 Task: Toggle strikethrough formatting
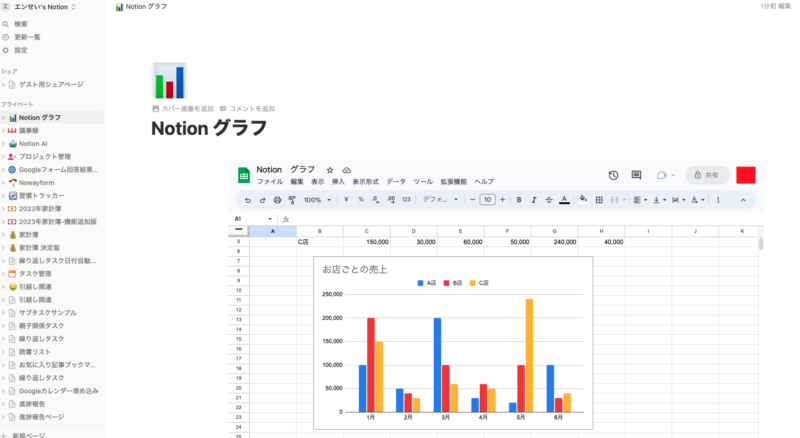pyautogui.click(x=548, y=200)
